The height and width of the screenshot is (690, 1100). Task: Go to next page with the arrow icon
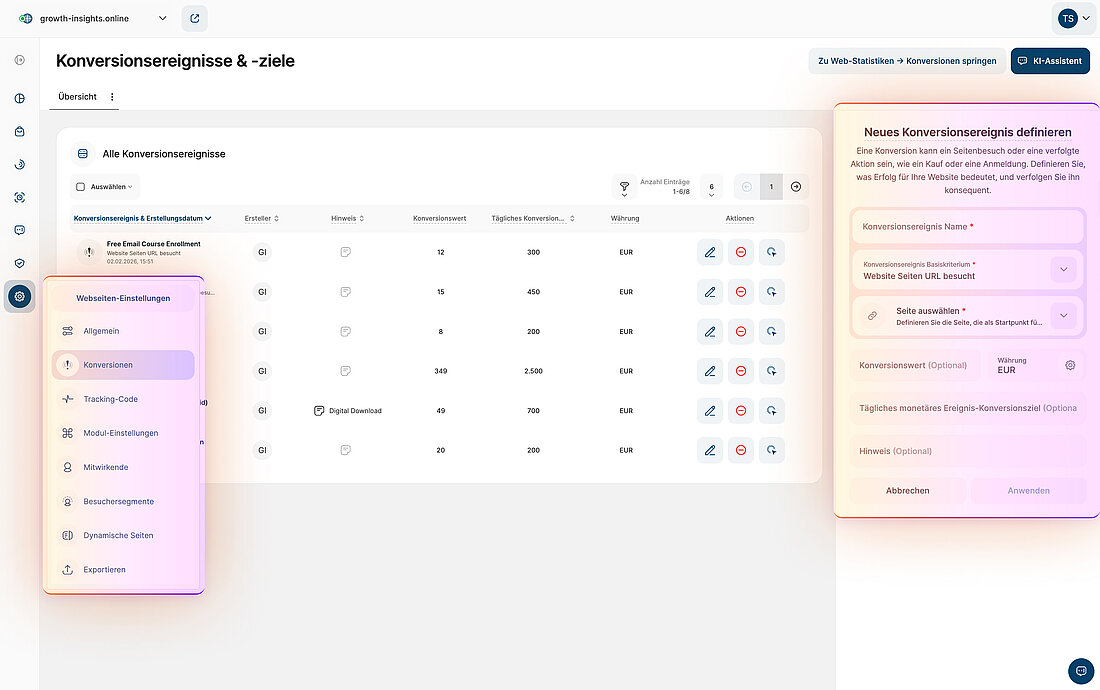tap(796, 187)
